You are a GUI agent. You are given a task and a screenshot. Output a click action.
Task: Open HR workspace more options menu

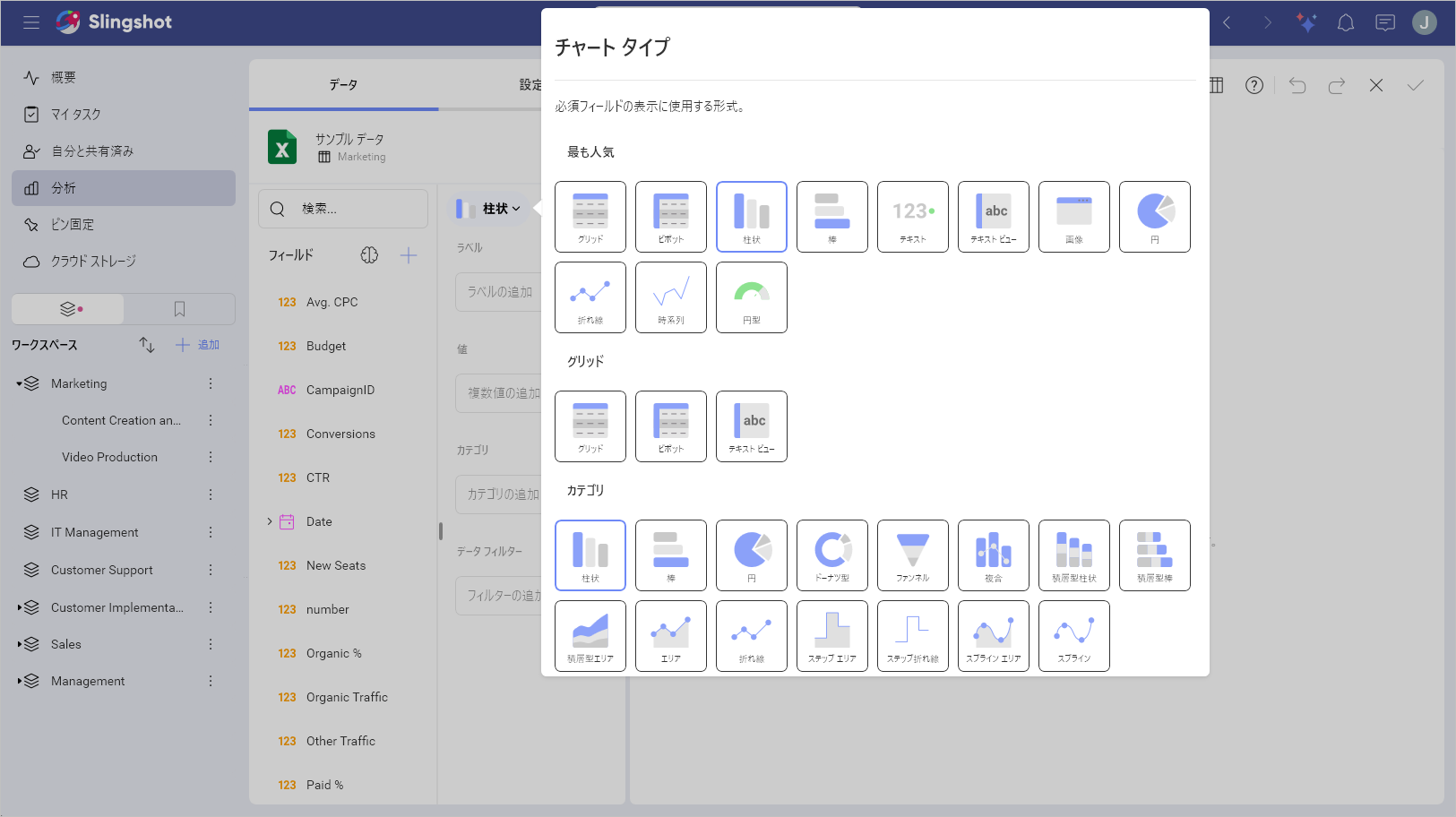click(x=211, y=494)
